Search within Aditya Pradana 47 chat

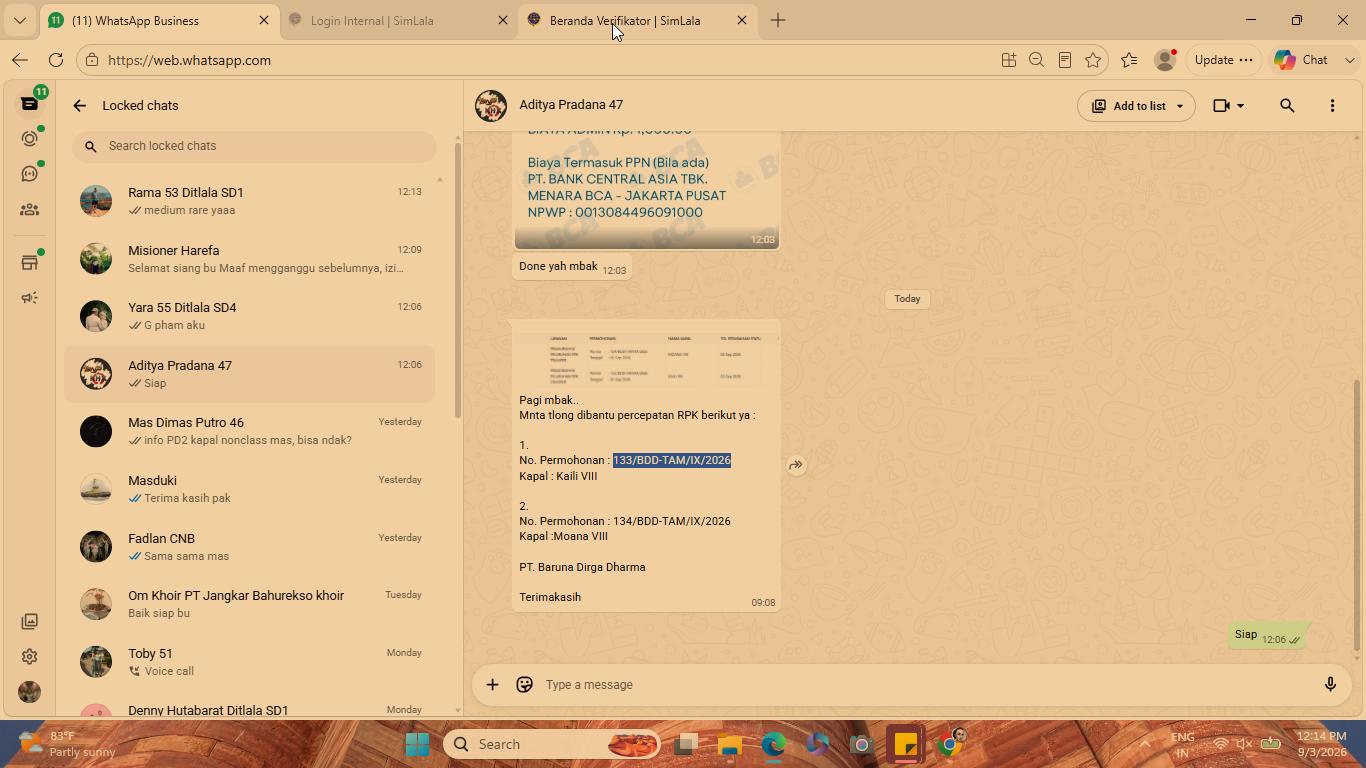click(x=1287, y=105)
